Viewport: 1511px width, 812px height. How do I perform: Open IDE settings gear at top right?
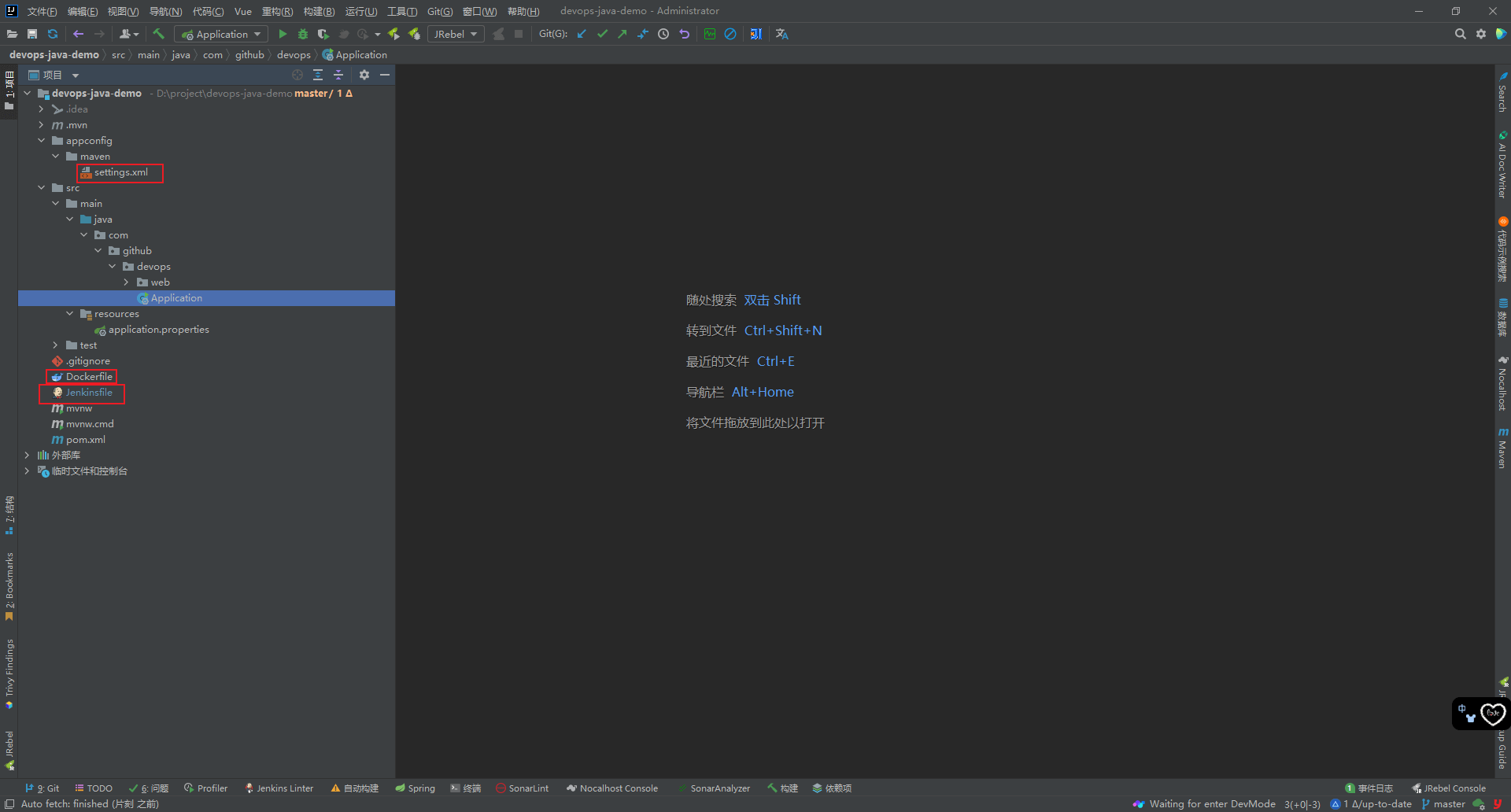[x=1481, y=34]
